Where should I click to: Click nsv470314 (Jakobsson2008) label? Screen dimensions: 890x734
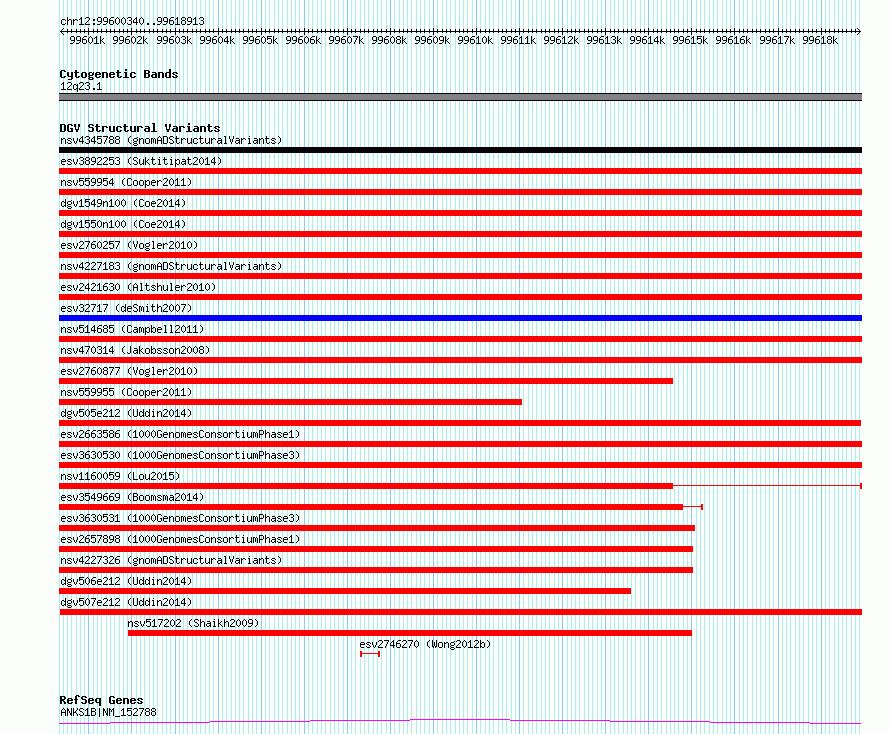click(135, 350)
